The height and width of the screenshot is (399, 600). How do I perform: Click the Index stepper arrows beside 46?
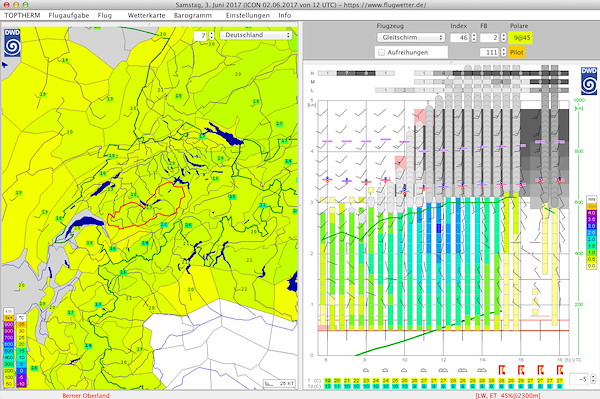[x=474, y=37]
